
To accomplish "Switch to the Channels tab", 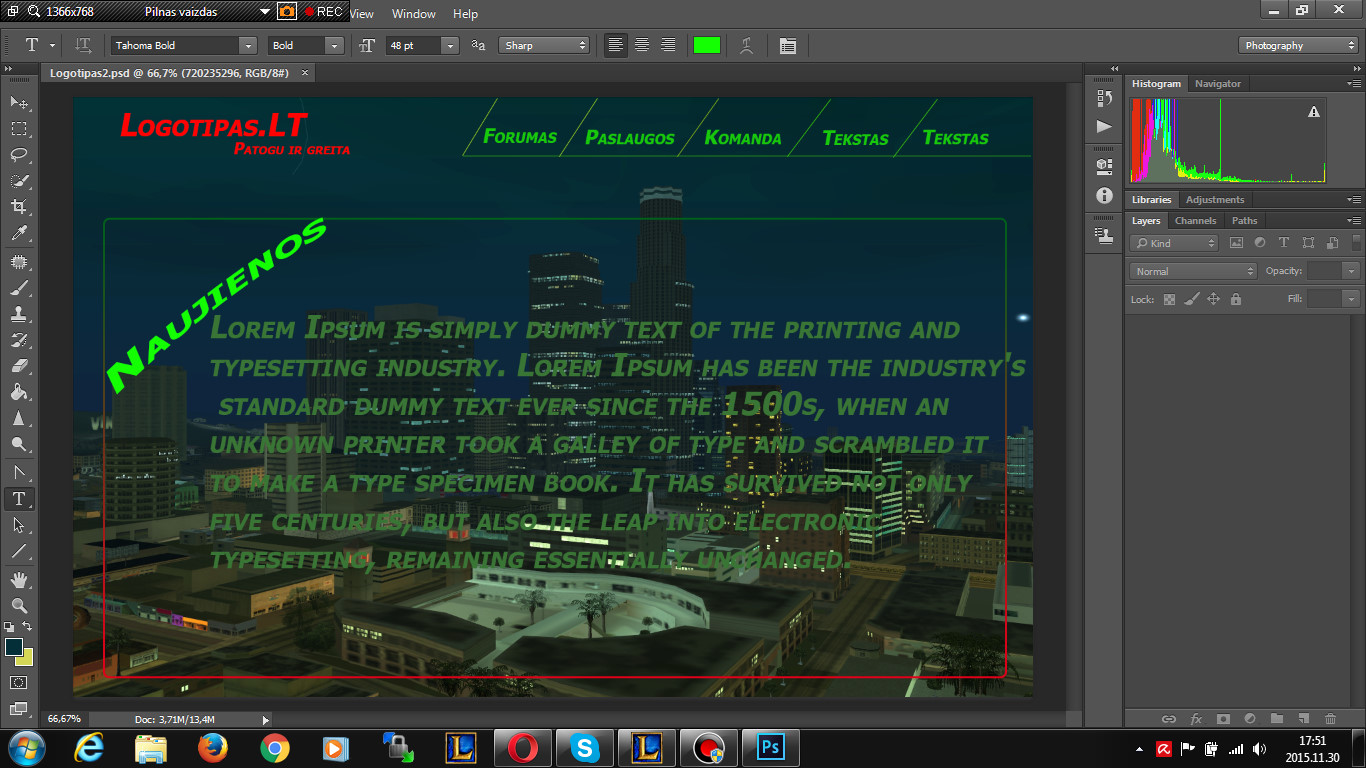I will [1196, 221].
